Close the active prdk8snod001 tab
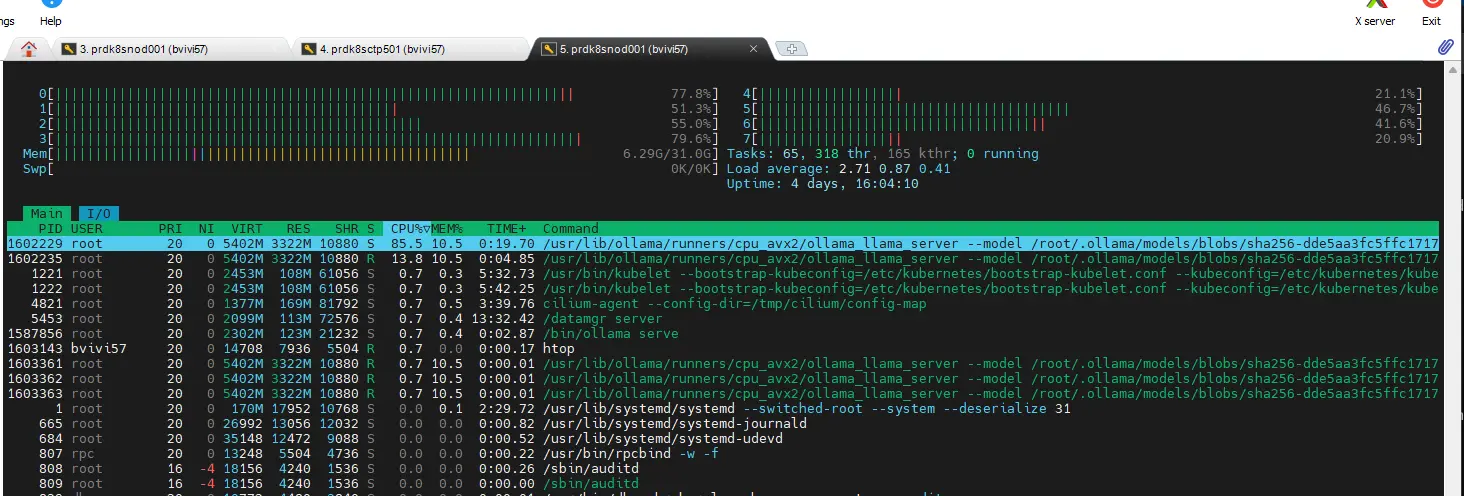Image resolution: width=1464 pixels, height=496 pixels. click(x=754, y=49)
